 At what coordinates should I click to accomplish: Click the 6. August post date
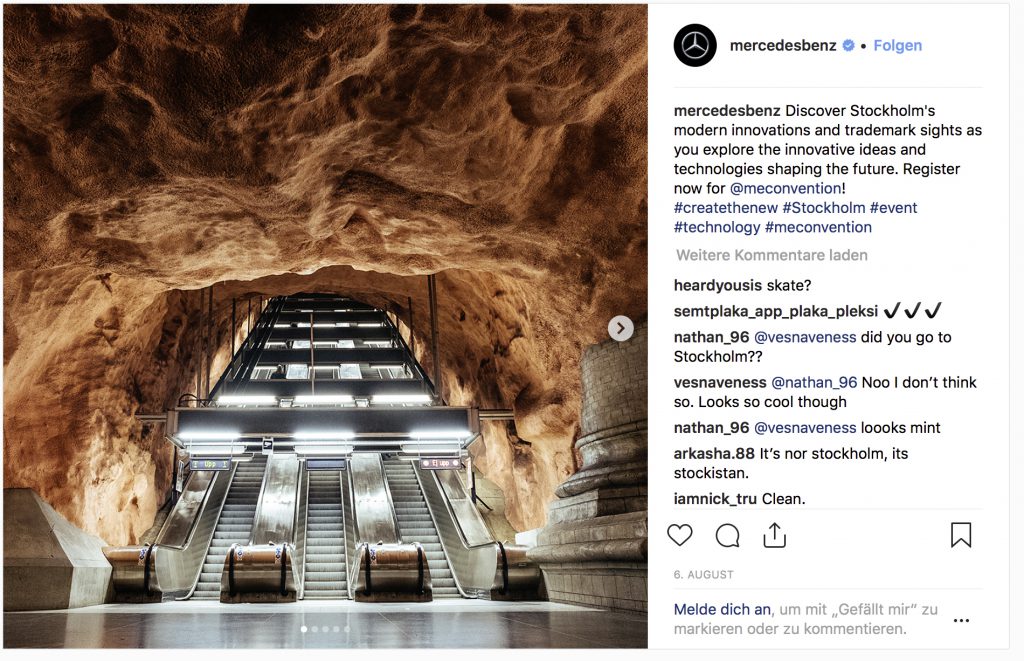(x=703, y=575)
